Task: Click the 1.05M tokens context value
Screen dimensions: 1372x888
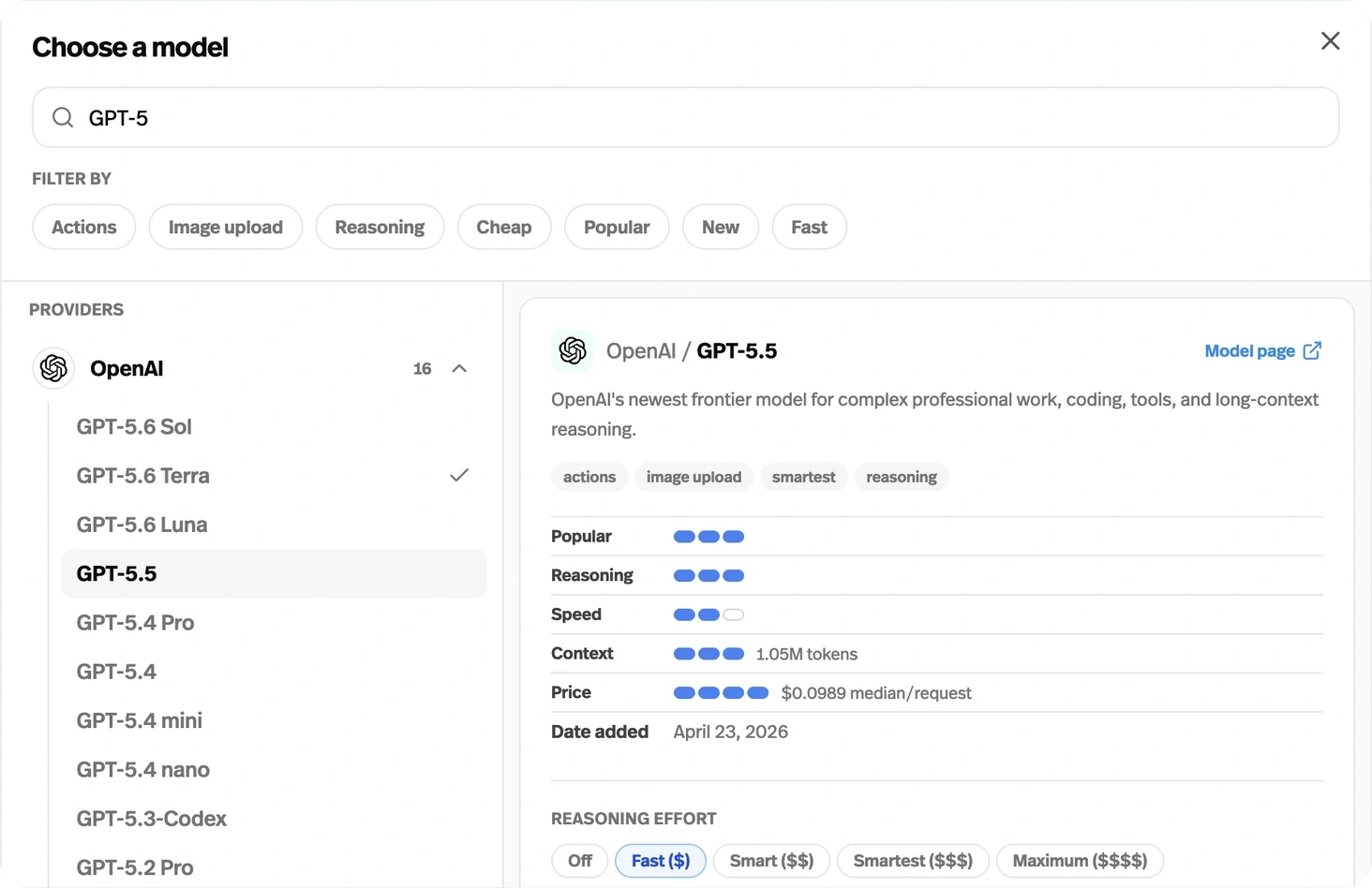Action: click(807, 654)
